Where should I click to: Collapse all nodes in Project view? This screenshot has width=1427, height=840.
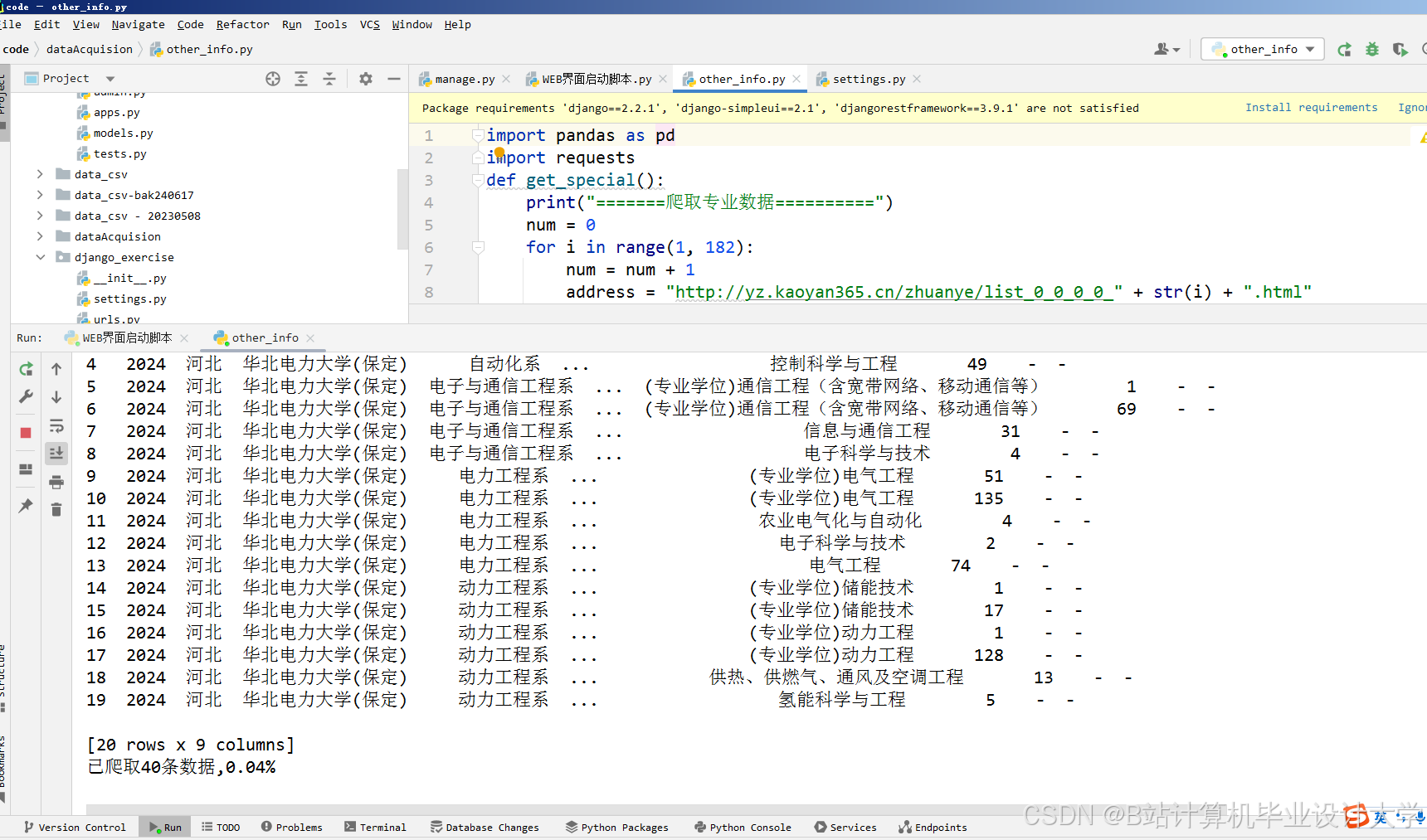[329, 78]
